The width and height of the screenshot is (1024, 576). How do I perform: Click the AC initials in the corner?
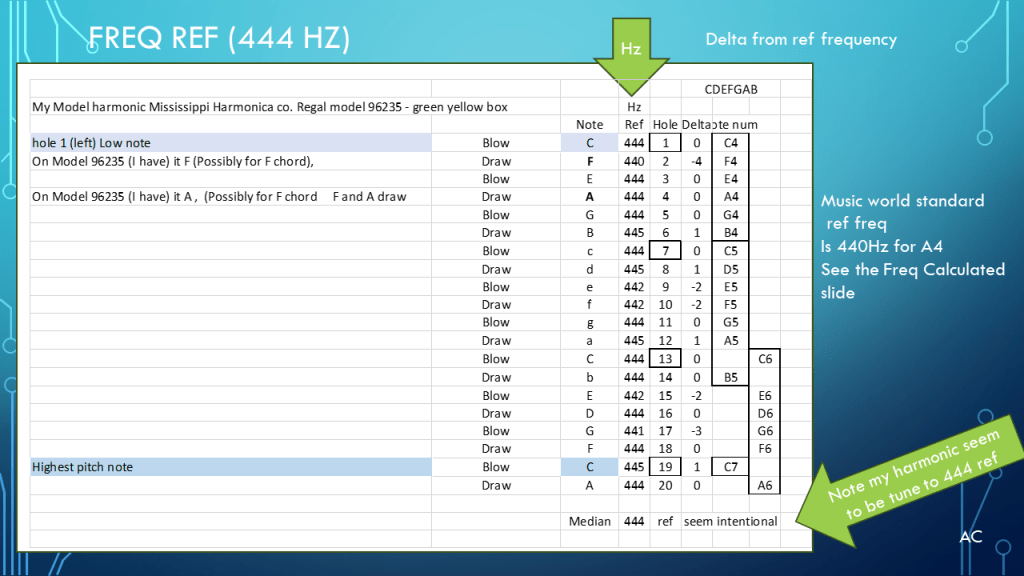pyautogui.click(x=970, y=537)
